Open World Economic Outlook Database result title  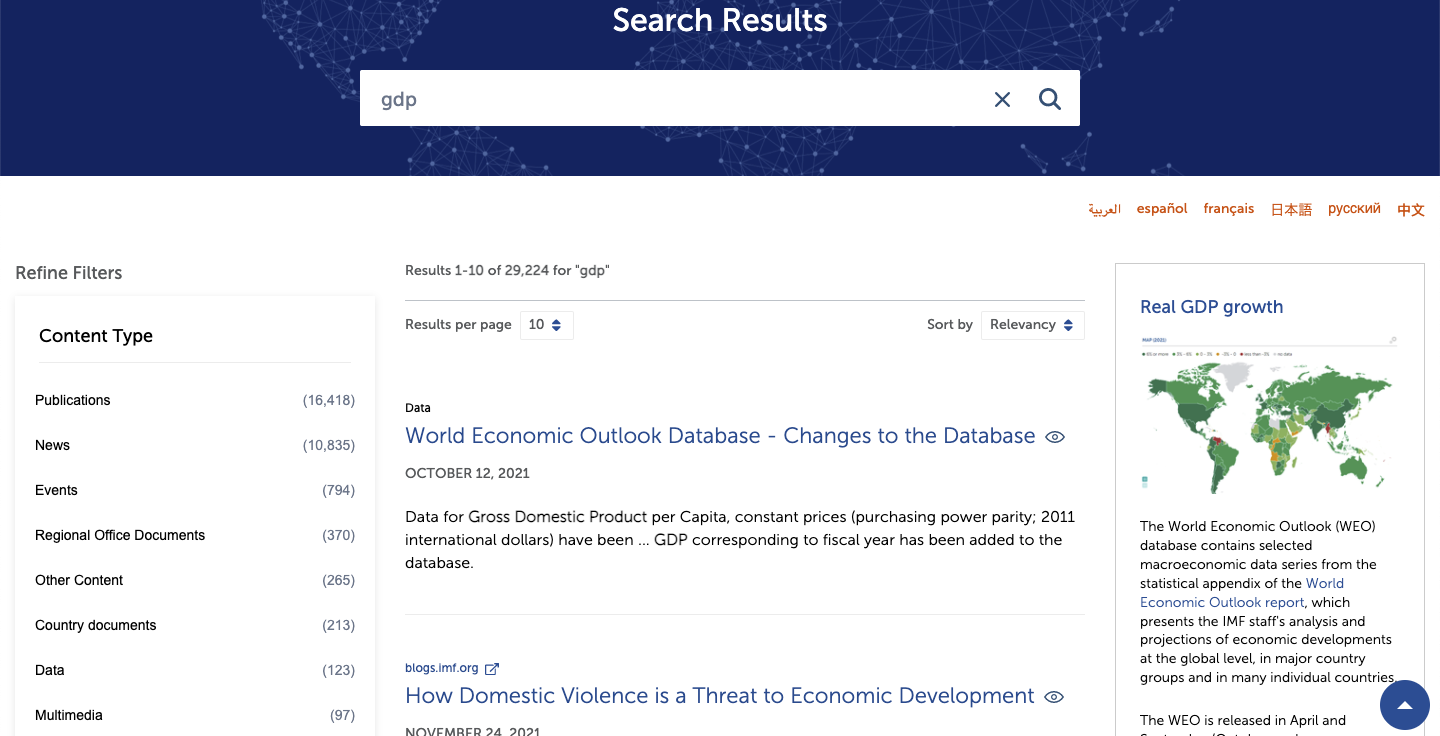pyautogui.click(x=720, y=436)
